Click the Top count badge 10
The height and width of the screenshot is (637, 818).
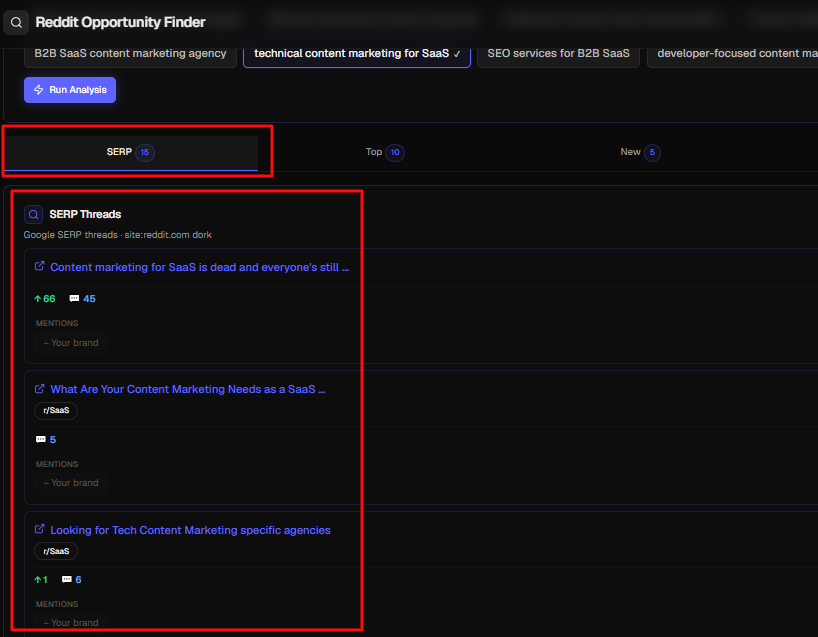click(x=395, y=152)
